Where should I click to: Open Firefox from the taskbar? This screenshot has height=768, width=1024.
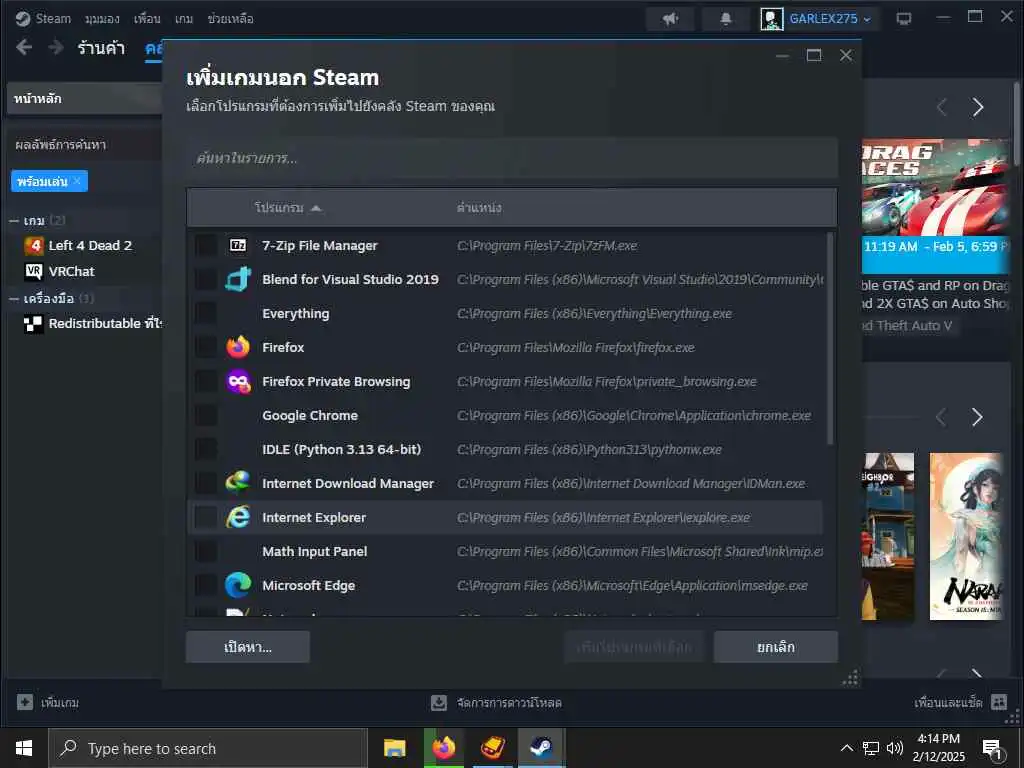(x=443, y=748)
